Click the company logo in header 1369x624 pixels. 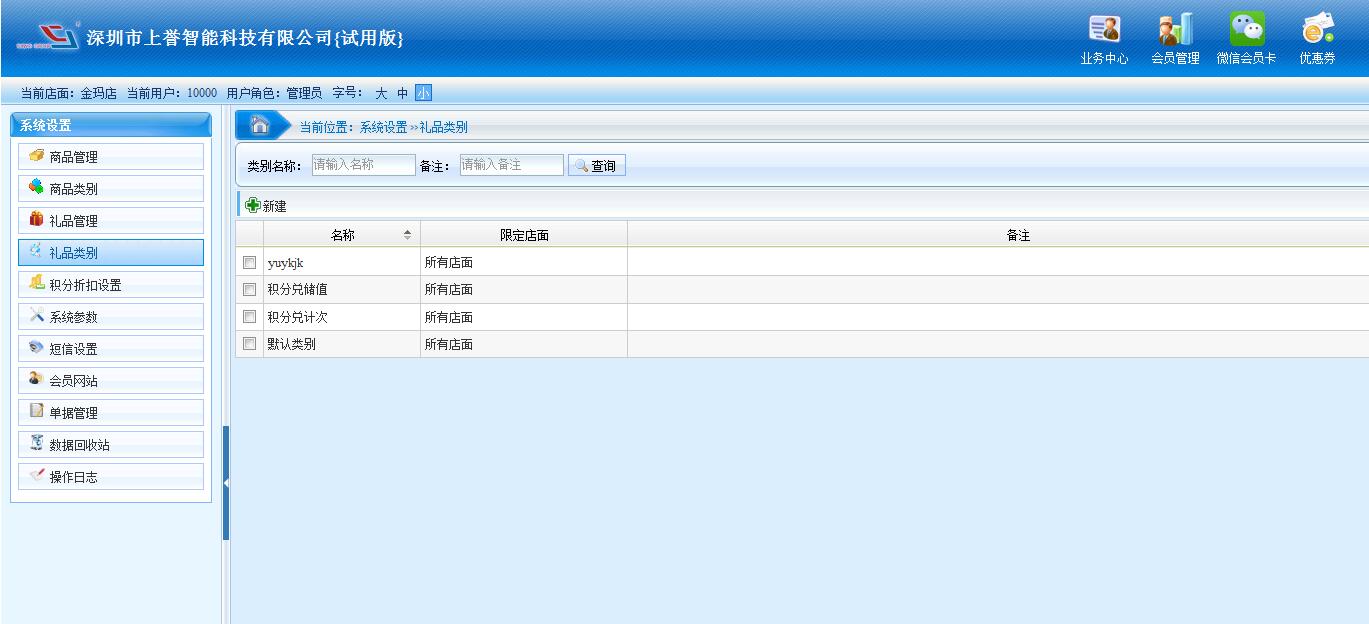click(48, 38)
